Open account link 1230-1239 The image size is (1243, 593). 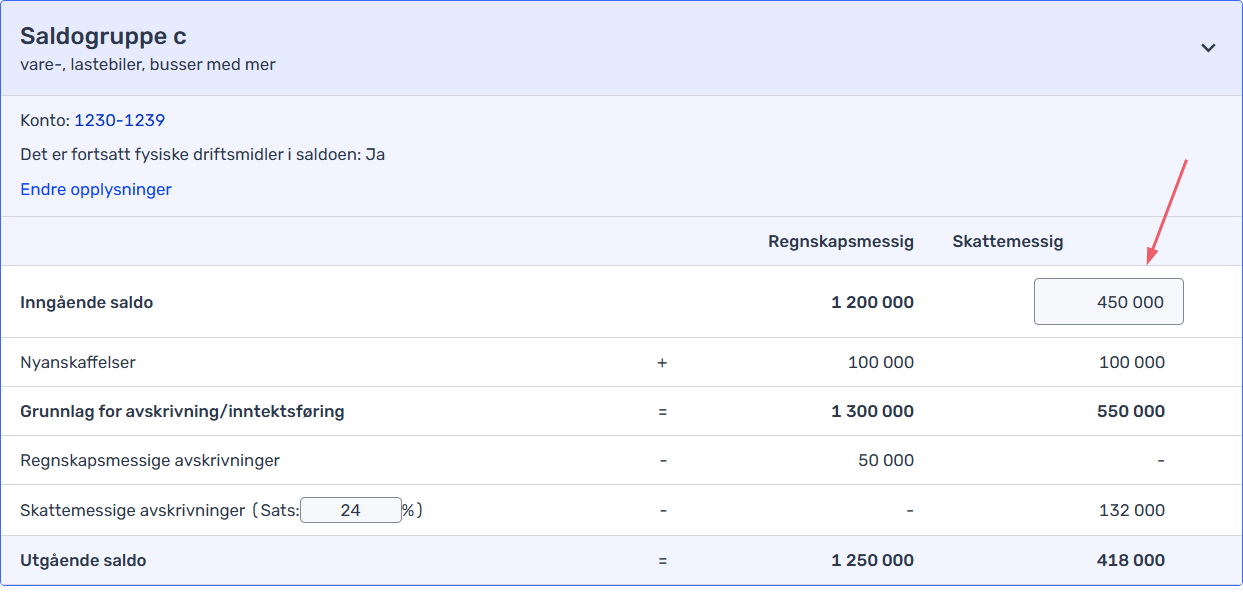(119, 121)
